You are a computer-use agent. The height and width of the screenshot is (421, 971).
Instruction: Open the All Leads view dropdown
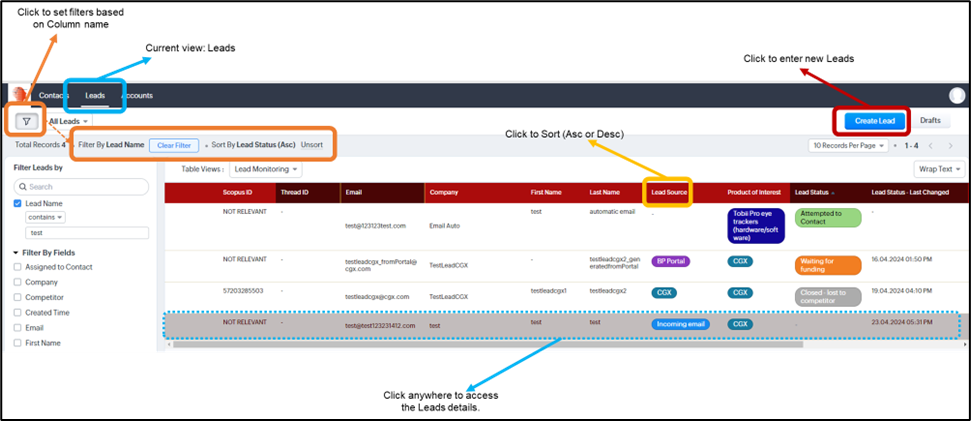68,121
